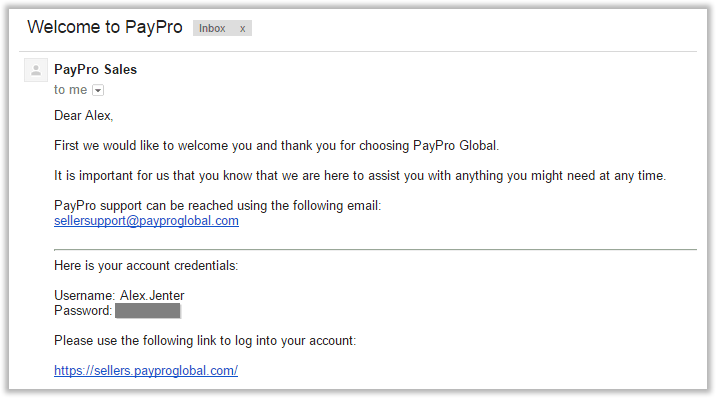716x398 pixels.
Task: Click "PayPro support can be reached" sentence
Action: pyautogui.click(x=217, y=206)
